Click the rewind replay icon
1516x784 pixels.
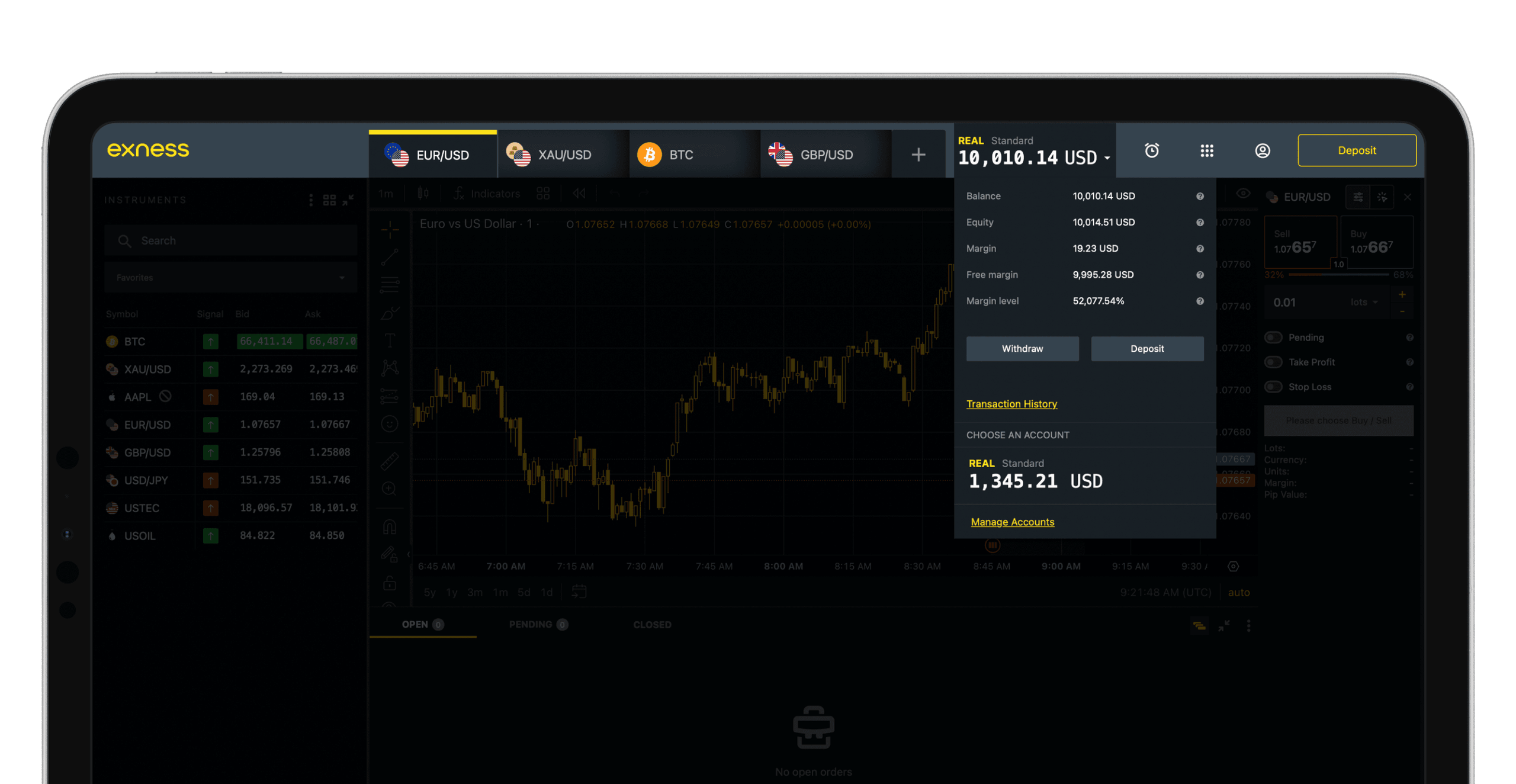click(579, 193)
